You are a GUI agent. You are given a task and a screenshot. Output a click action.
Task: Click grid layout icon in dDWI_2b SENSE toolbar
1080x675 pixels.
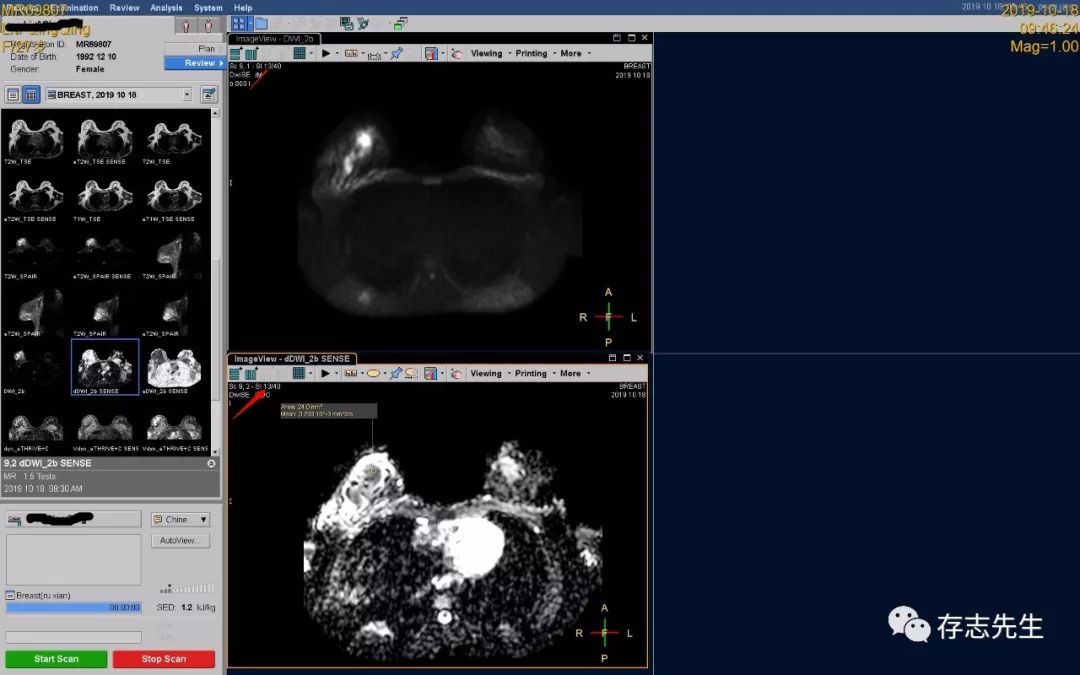tap(298, 373)
